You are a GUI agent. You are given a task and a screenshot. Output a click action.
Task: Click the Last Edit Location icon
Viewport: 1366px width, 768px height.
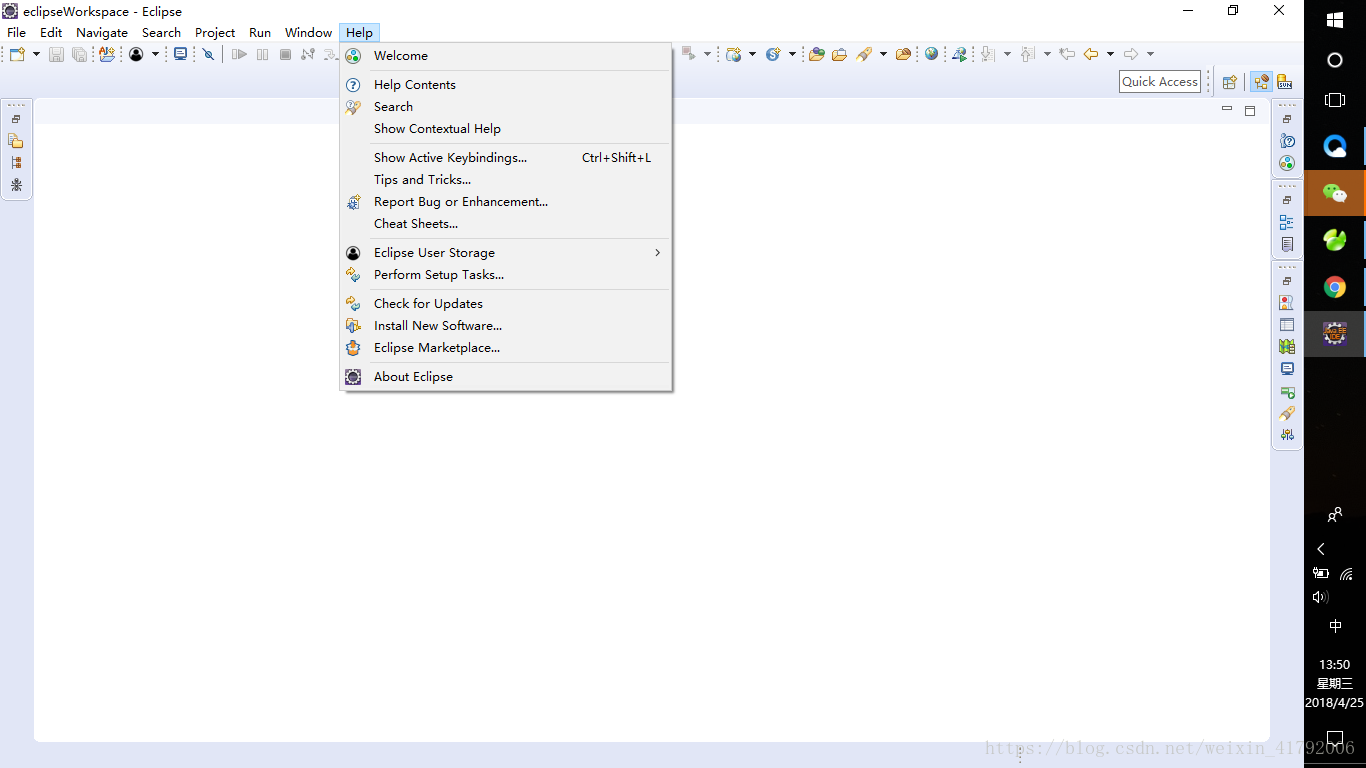point(1067,54)
